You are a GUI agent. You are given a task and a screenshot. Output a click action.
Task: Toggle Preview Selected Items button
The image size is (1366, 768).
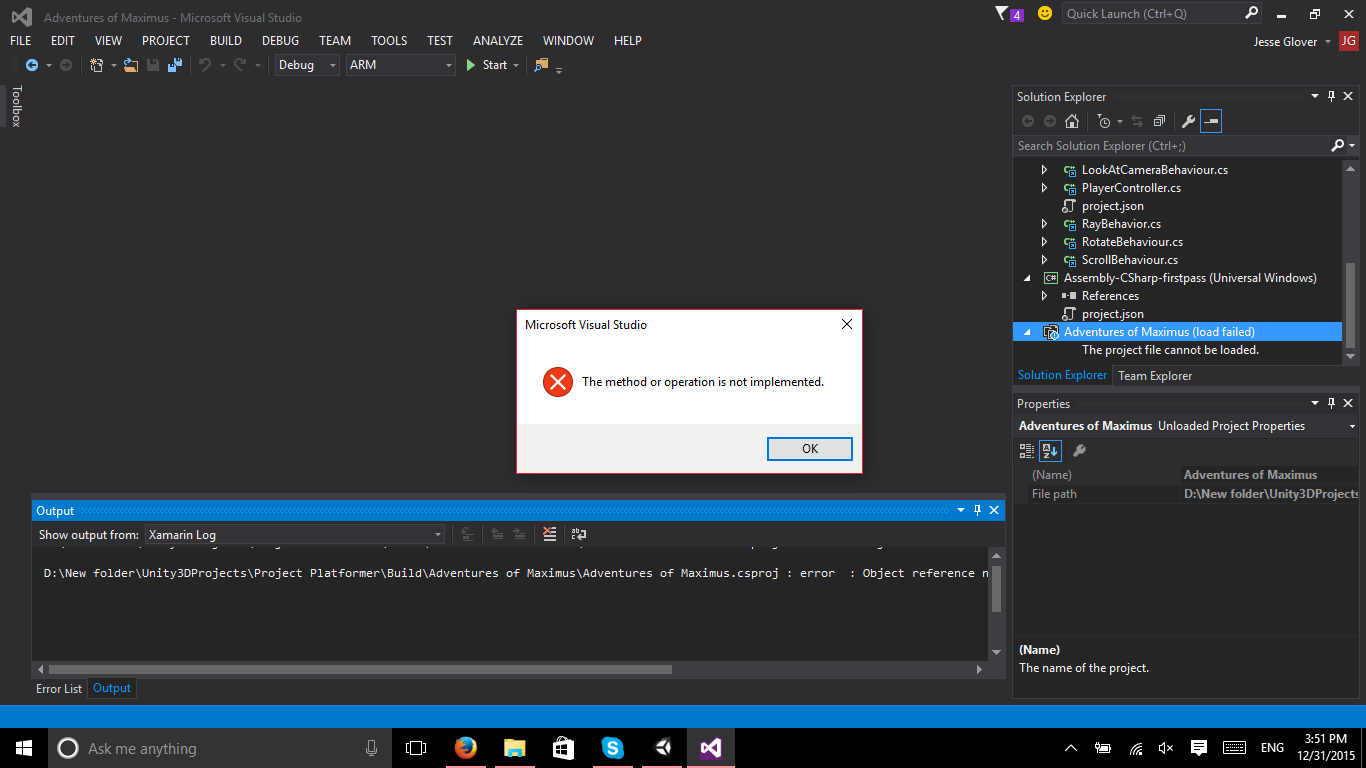click(x=1211, y=121)
